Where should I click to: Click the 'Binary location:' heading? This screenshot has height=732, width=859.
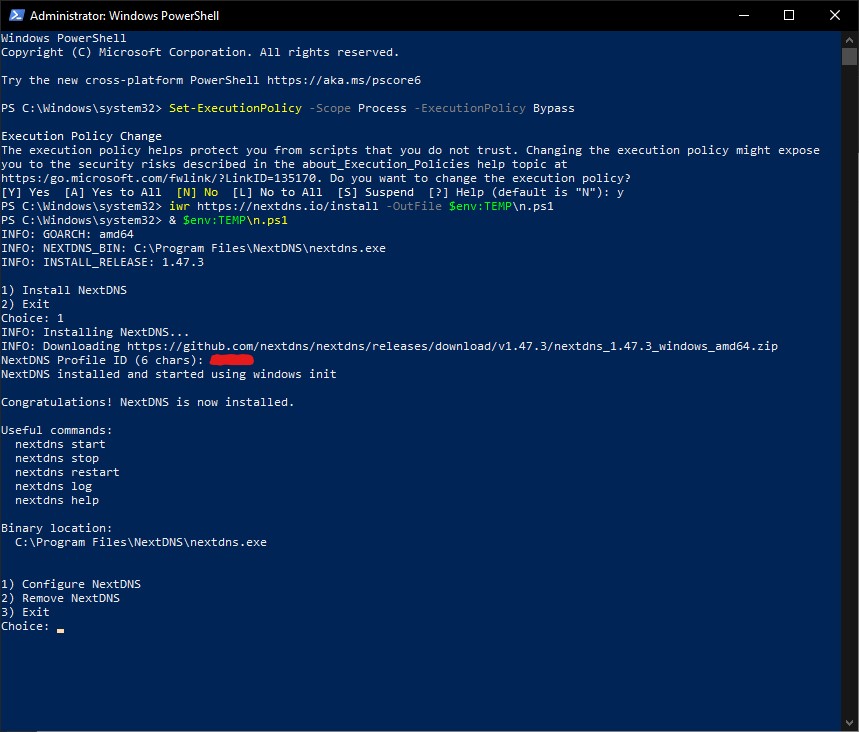click(x=56, y=528)
